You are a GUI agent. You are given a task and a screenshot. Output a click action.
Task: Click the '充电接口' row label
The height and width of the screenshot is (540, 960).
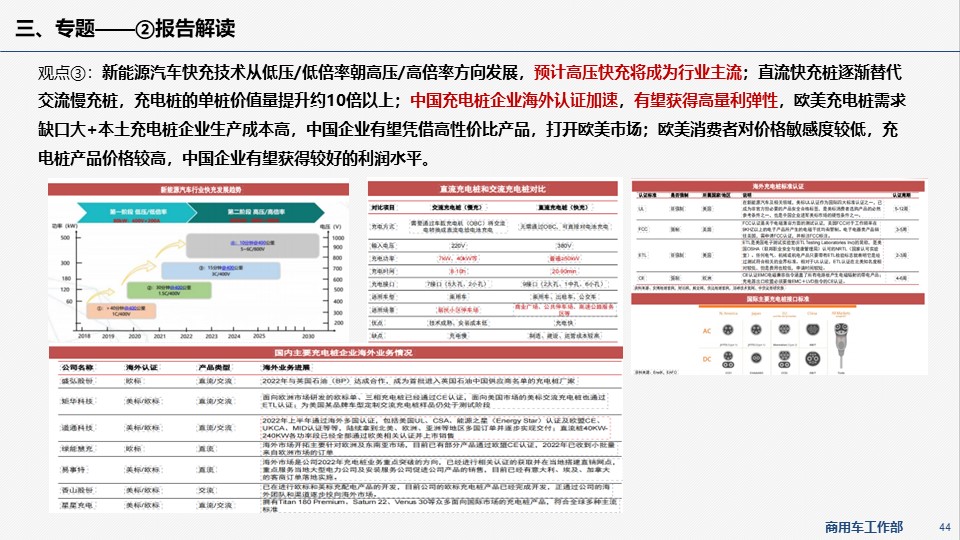click(x=383, y=284)
